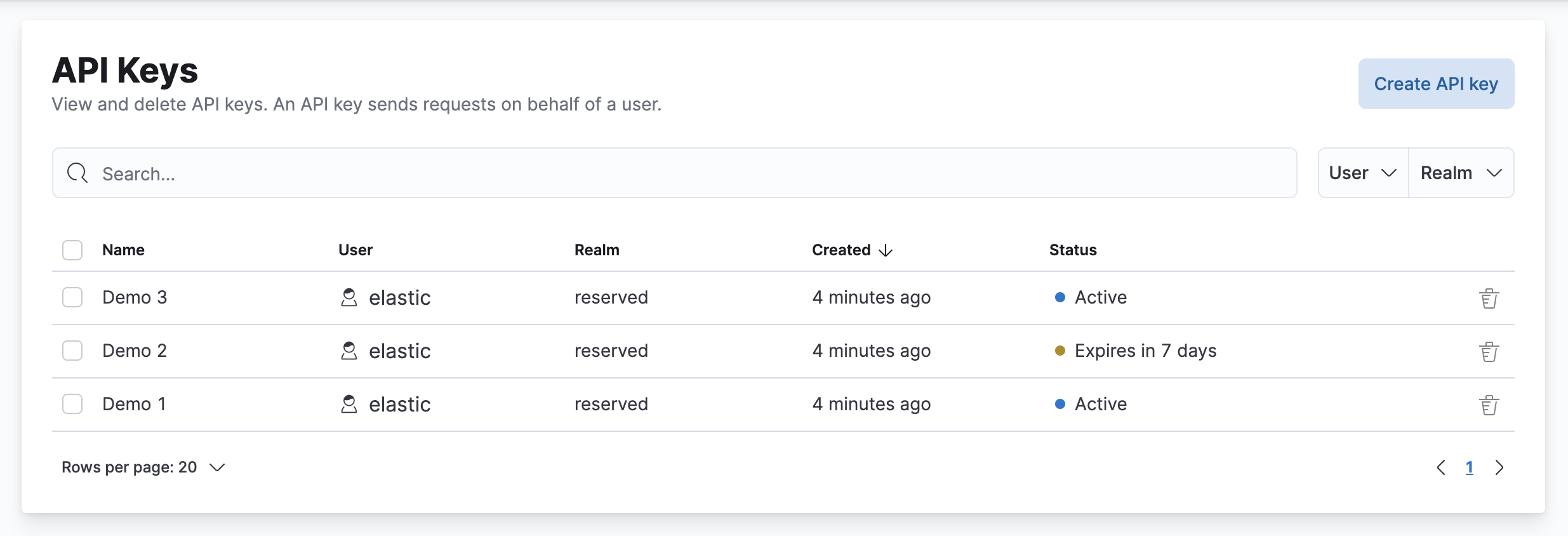Click the user icon in the Demo 2 row
The width and height of the screenshot is (1568, 536).
coord(349,351)
